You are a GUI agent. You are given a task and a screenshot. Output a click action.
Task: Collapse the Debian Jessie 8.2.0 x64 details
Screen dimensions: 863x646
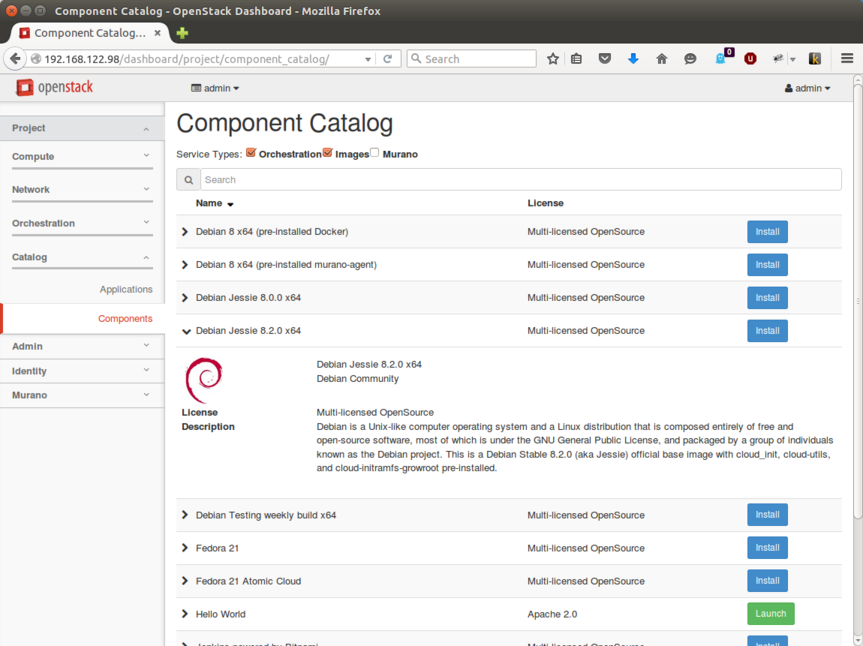pyautogui.click(x=185, y=331)
